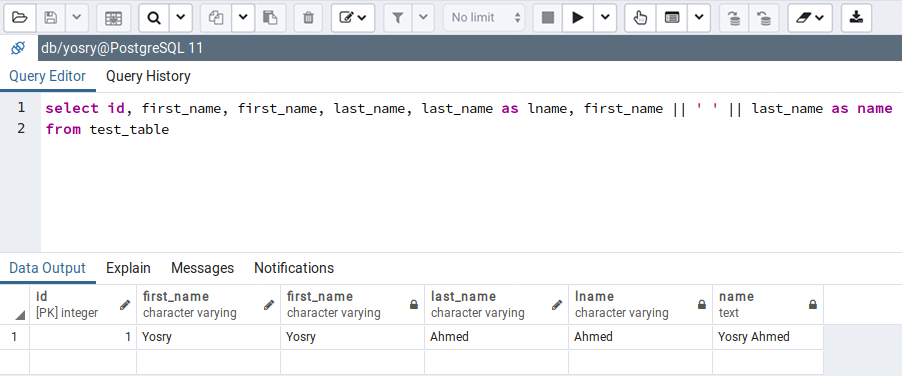Click the 'Ahmed' cell in last_name column
Screen dimensions: 902x376
click(x=496, y=337)
